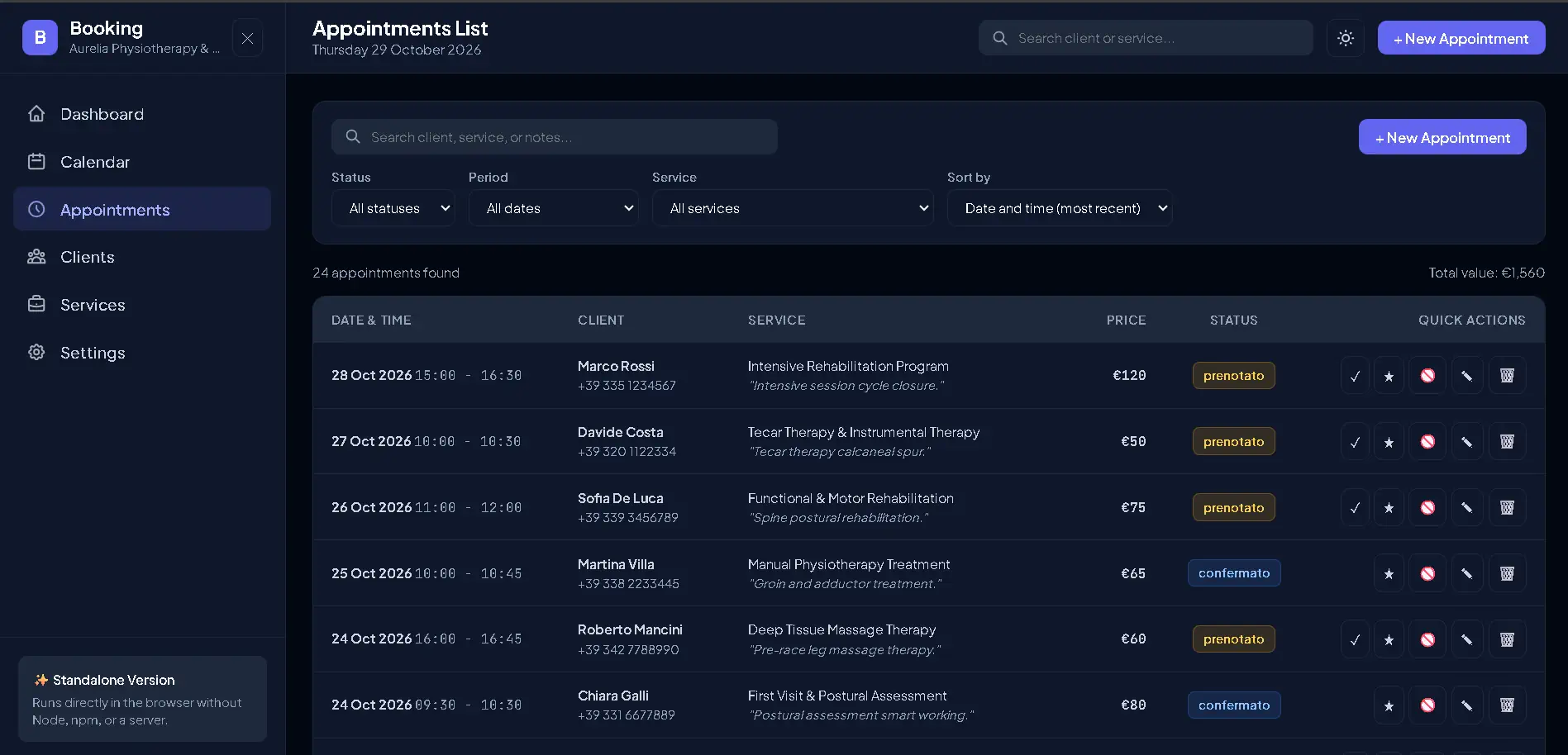Cancel the Chiara Galli appointment
1568x755 pixels.
[1427, 705]
